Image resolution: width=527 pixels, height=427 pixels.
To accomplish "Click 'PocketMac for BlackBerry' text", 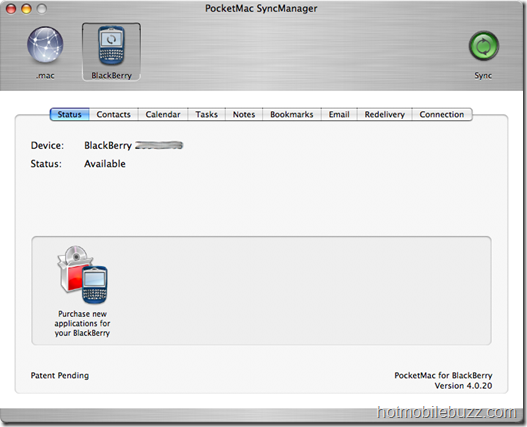I will coord(443,375).
